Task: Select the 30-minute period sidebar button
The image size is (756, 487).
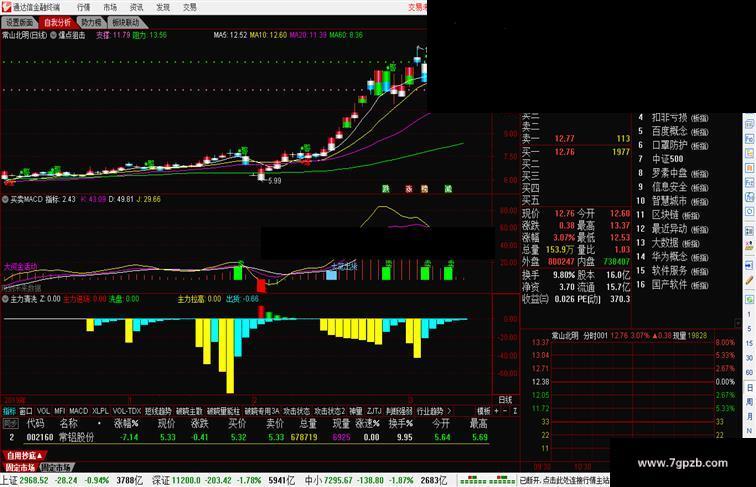Action: [x=750, y=358]
